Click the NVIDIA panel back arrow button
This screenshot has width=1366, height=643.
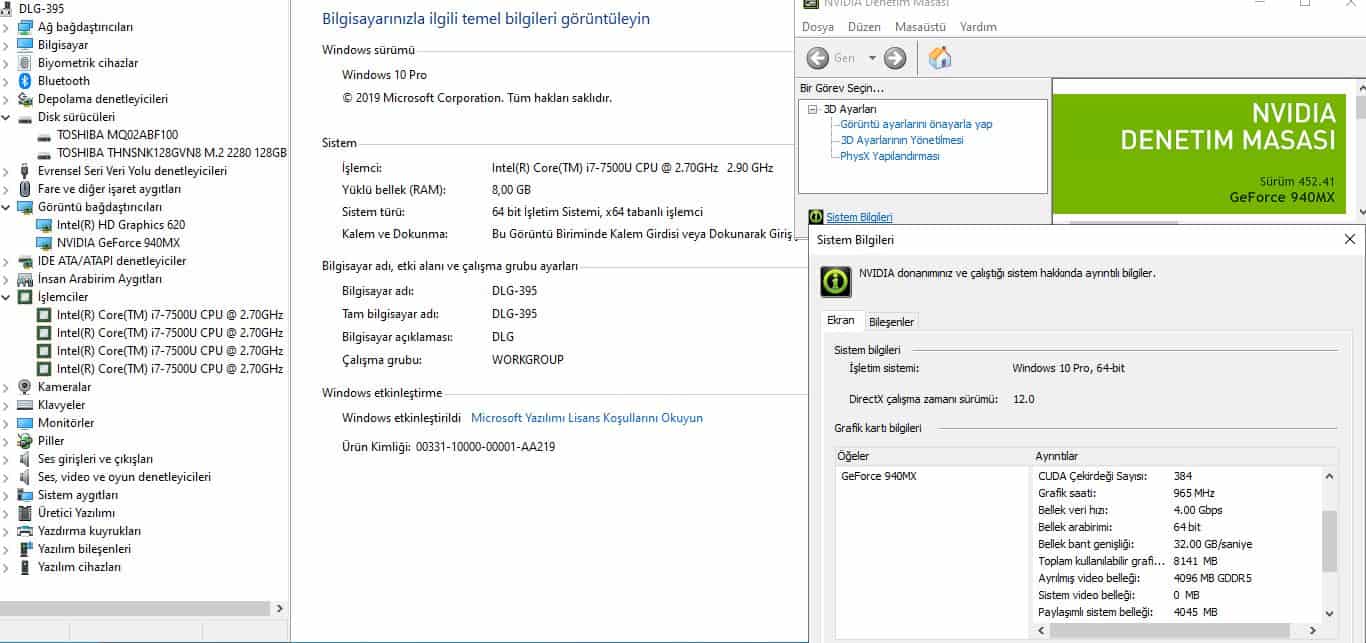pos(818,58)
